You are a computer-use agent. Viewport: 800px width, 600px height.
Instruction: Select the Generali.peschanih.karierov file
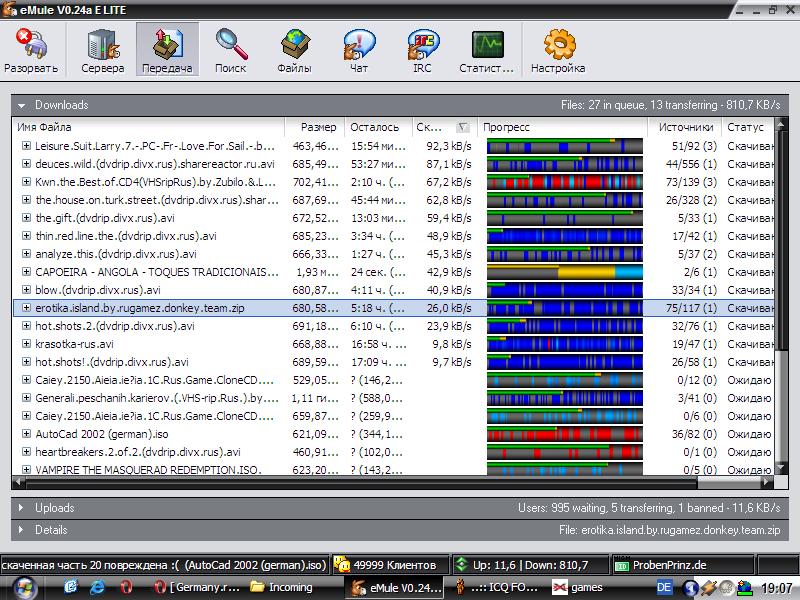click(x=157, y=398)
